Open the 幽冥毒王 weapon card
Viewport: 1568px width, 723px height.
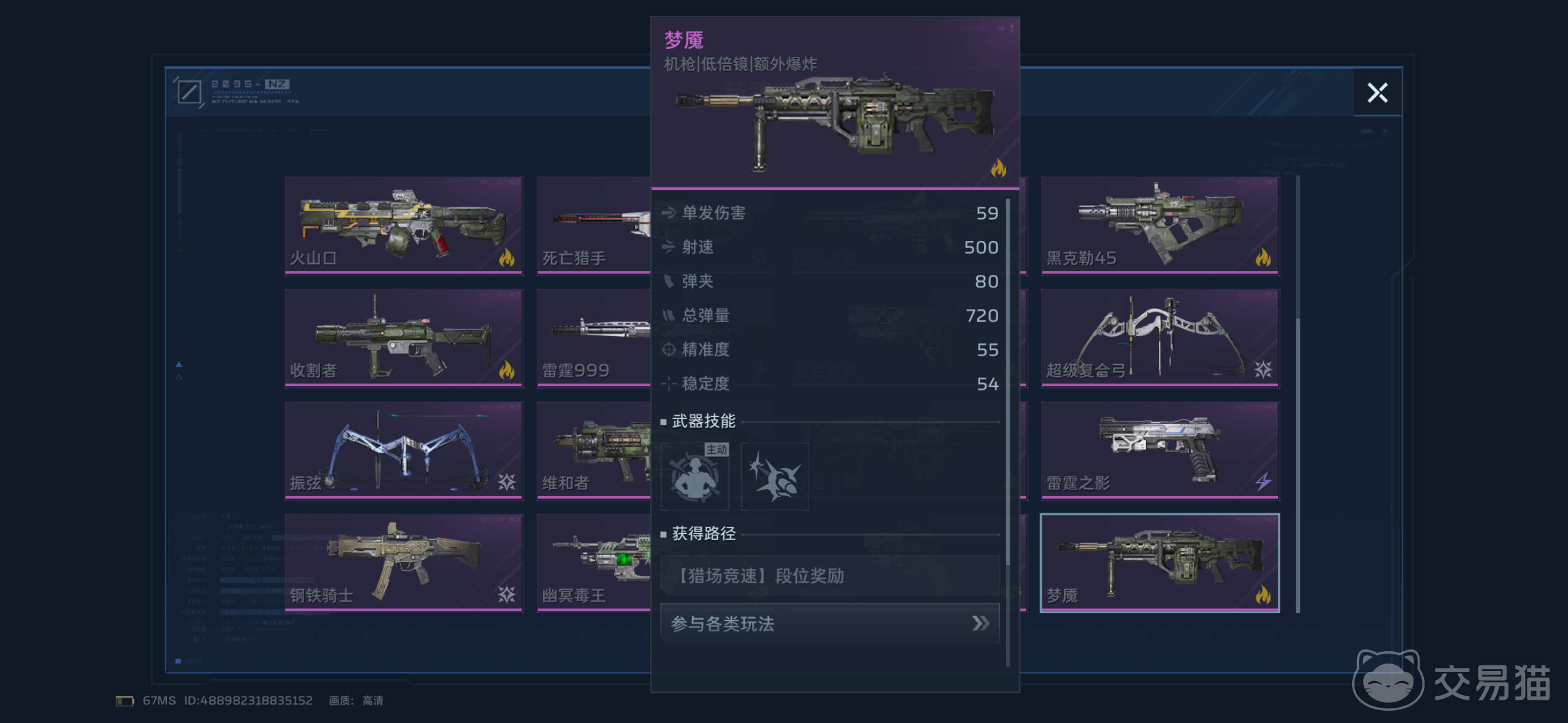pos(593,563)
